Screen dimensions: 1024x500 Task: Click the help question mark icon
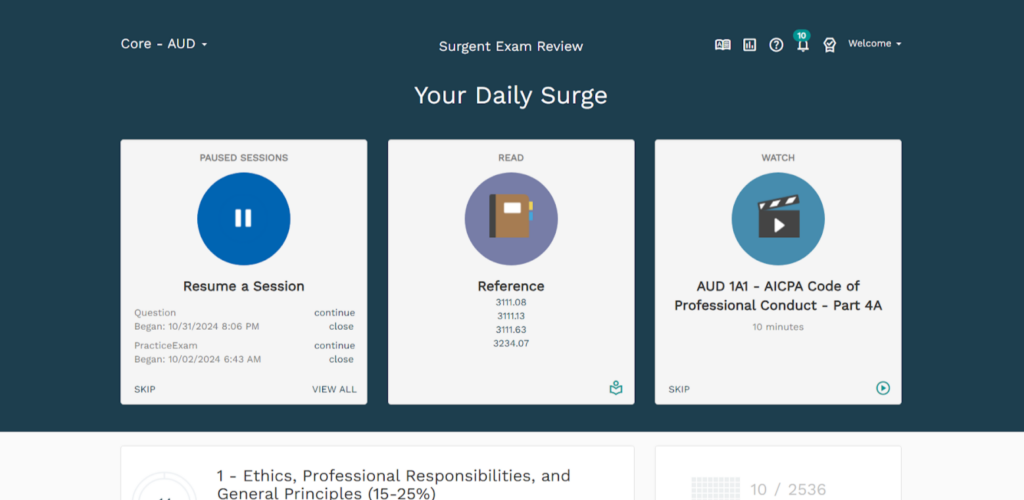click(776, 45)
